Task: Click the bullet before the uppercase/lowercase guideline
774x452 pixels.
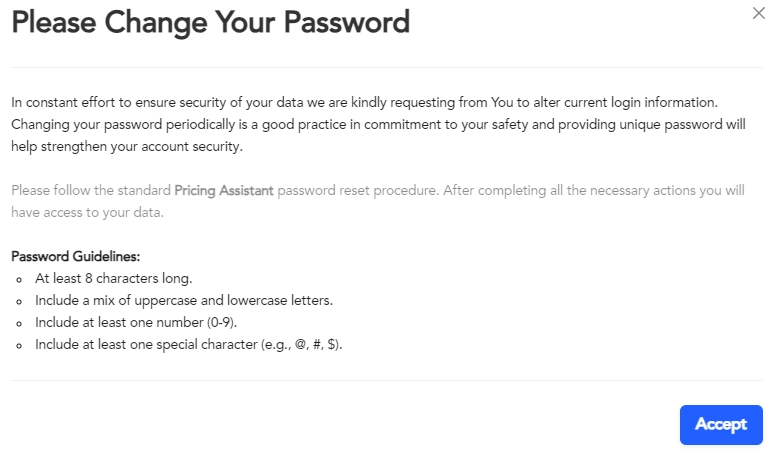Action: [x=20, y=301]
